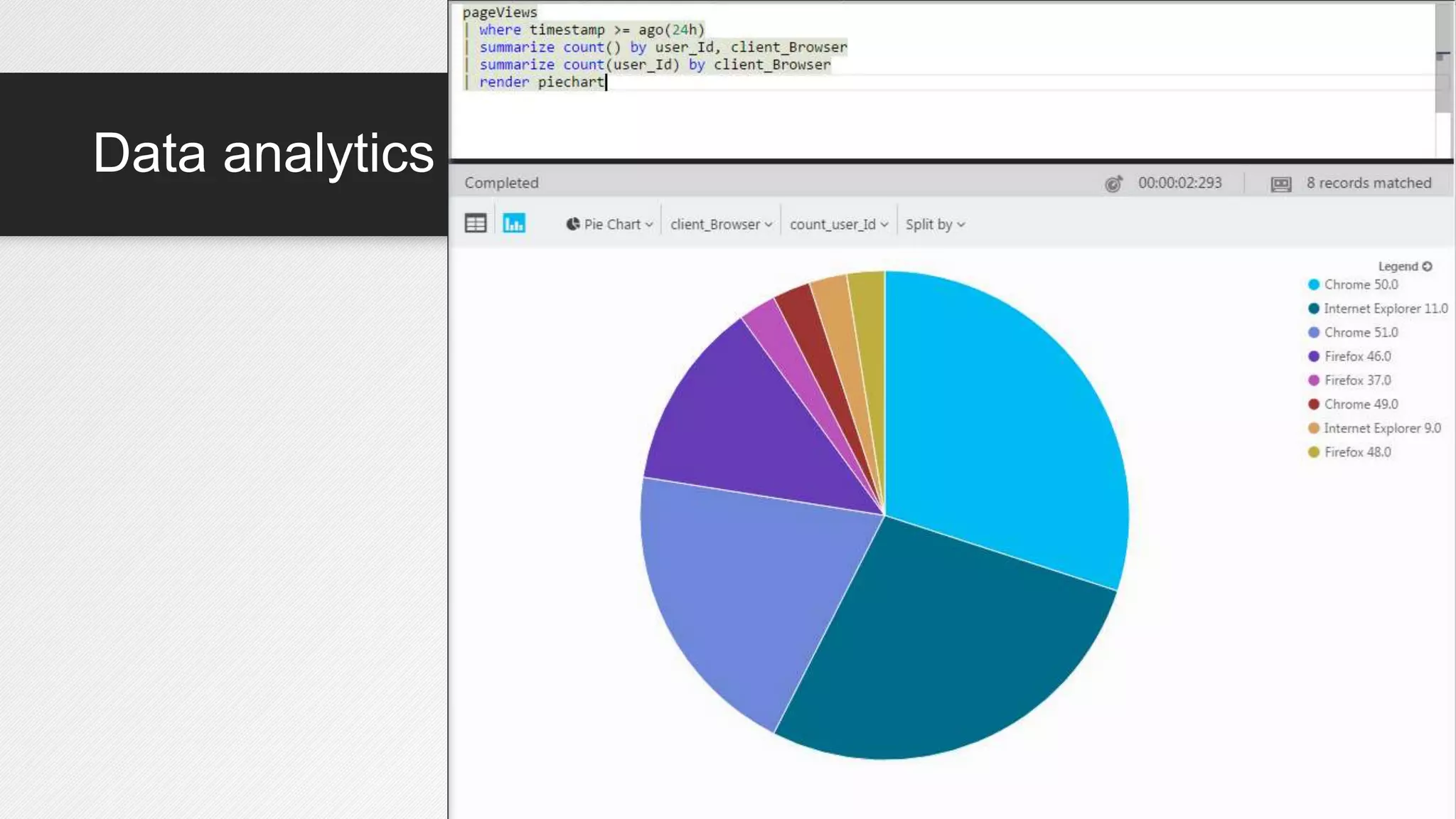Click the records matched icon

1281,184
